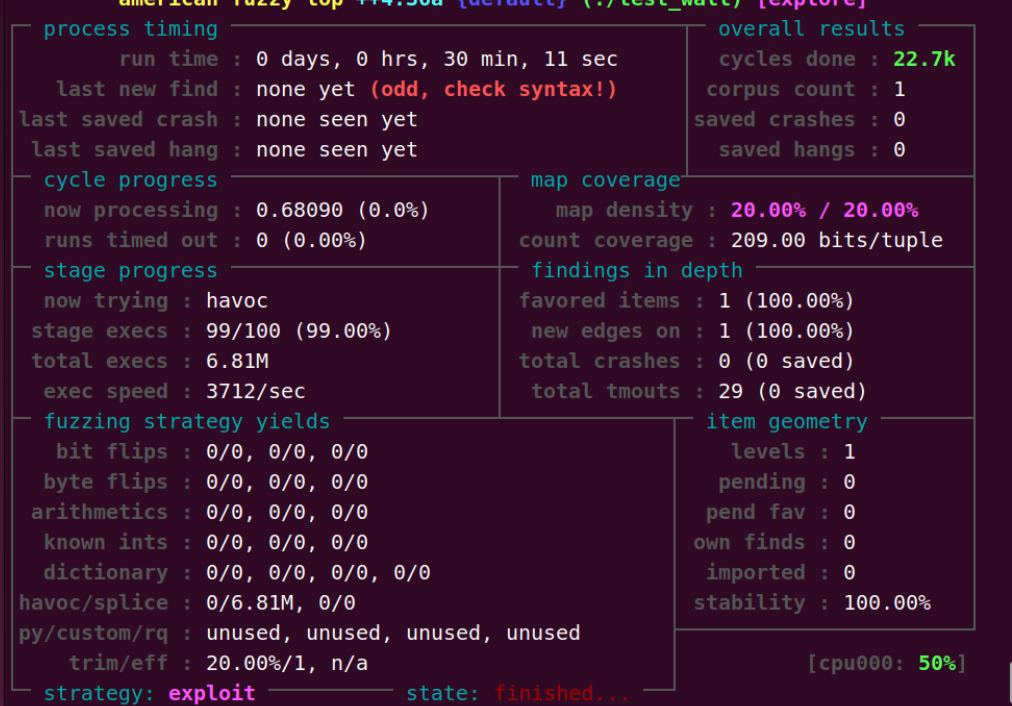The height and width of the screenshot is (706, 1012).
Task: Click the cpu000 usage indicator 50%
Action: [x=936, y=663]
